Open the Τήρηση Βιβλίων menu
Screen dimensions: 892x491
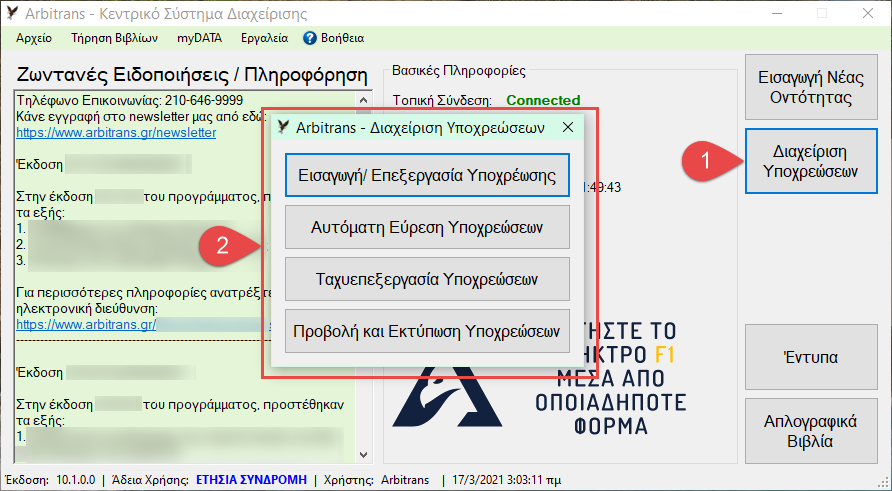pyautogui.click(x=114, y=38)
